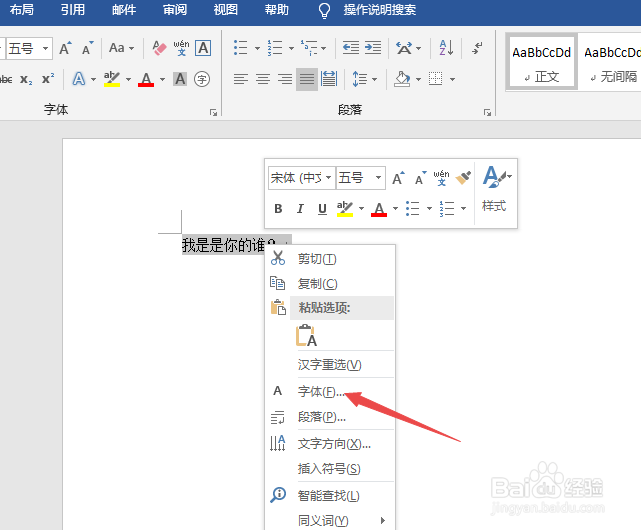641x530 pixels.
Task: Select the 正文 style
Action: 541,62
